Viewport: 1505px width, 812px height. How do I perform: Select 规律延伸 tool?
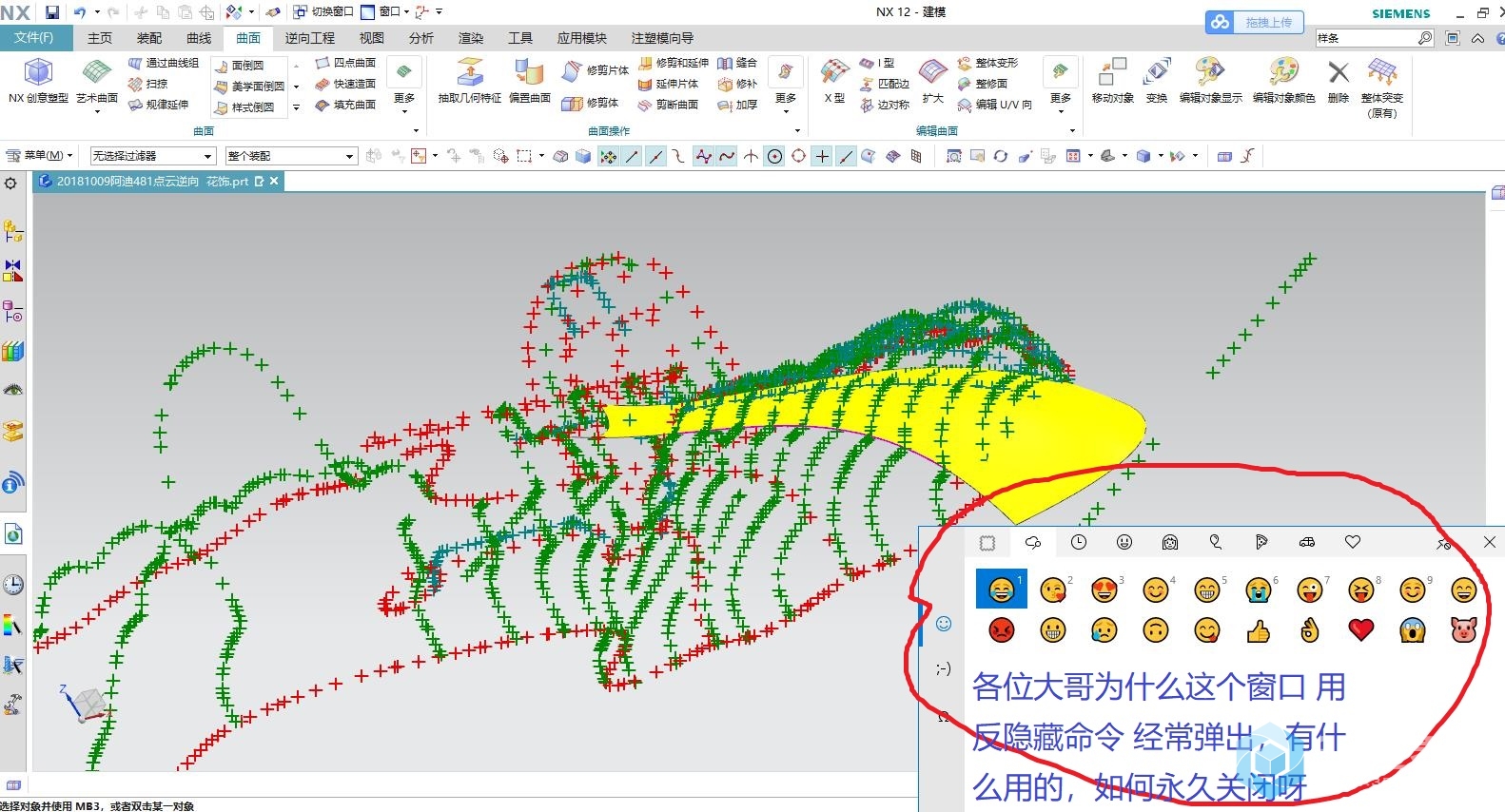[x=158, y=105]
